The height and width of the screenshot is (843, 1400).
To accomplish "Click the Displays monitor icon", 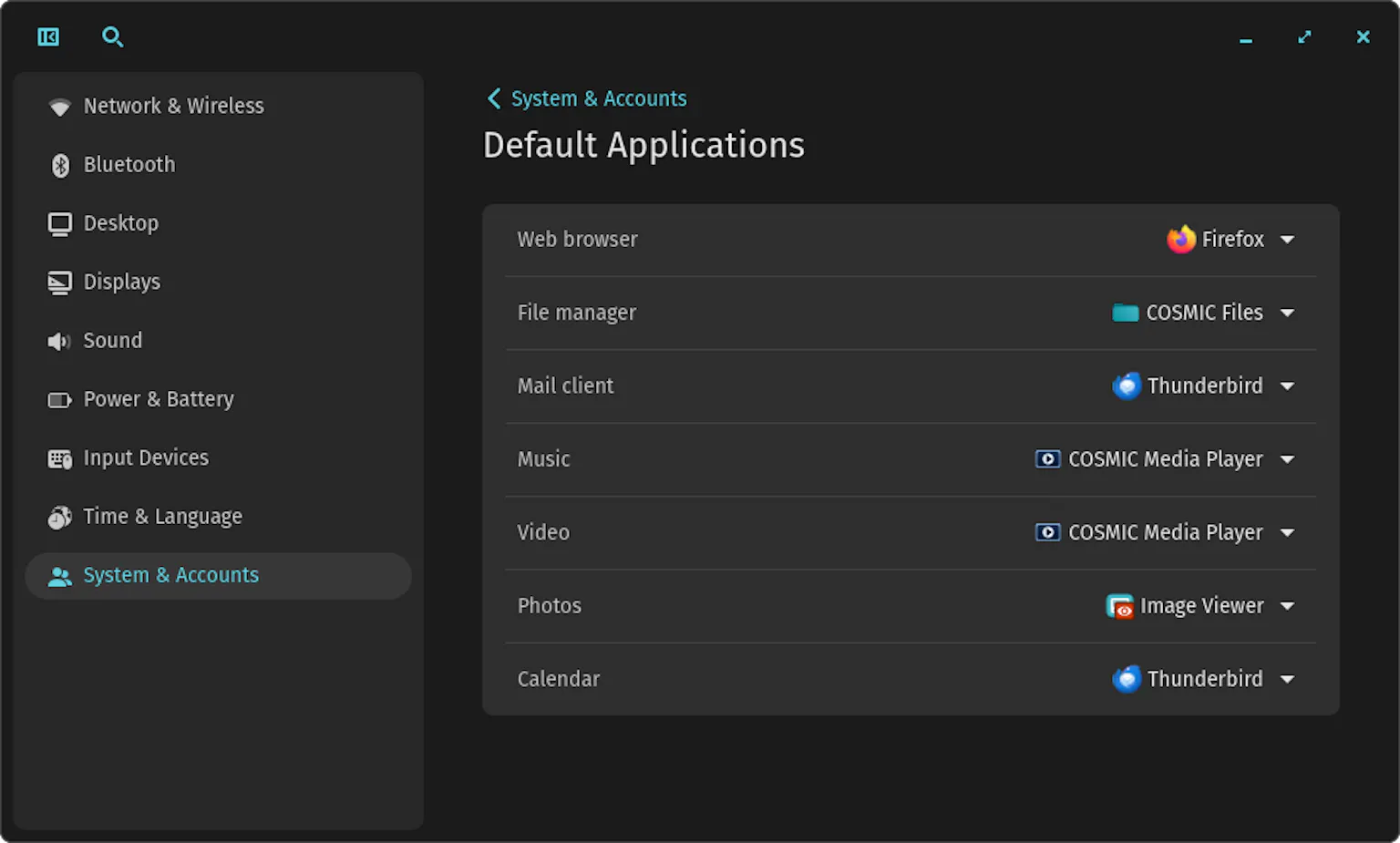I will tap(59, 283).
